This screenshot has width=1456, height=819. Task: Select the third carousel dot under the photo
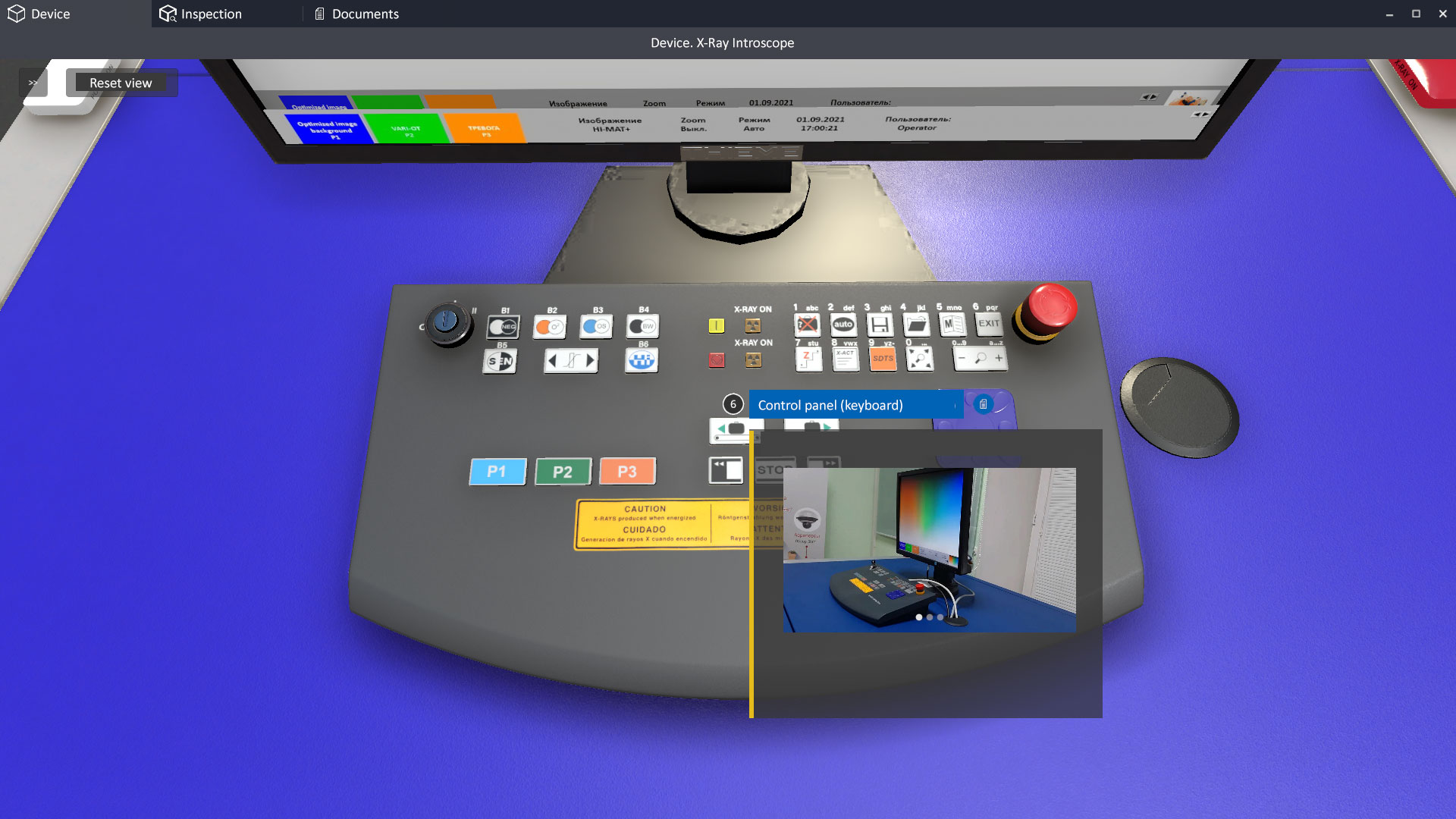coord(940,617)
